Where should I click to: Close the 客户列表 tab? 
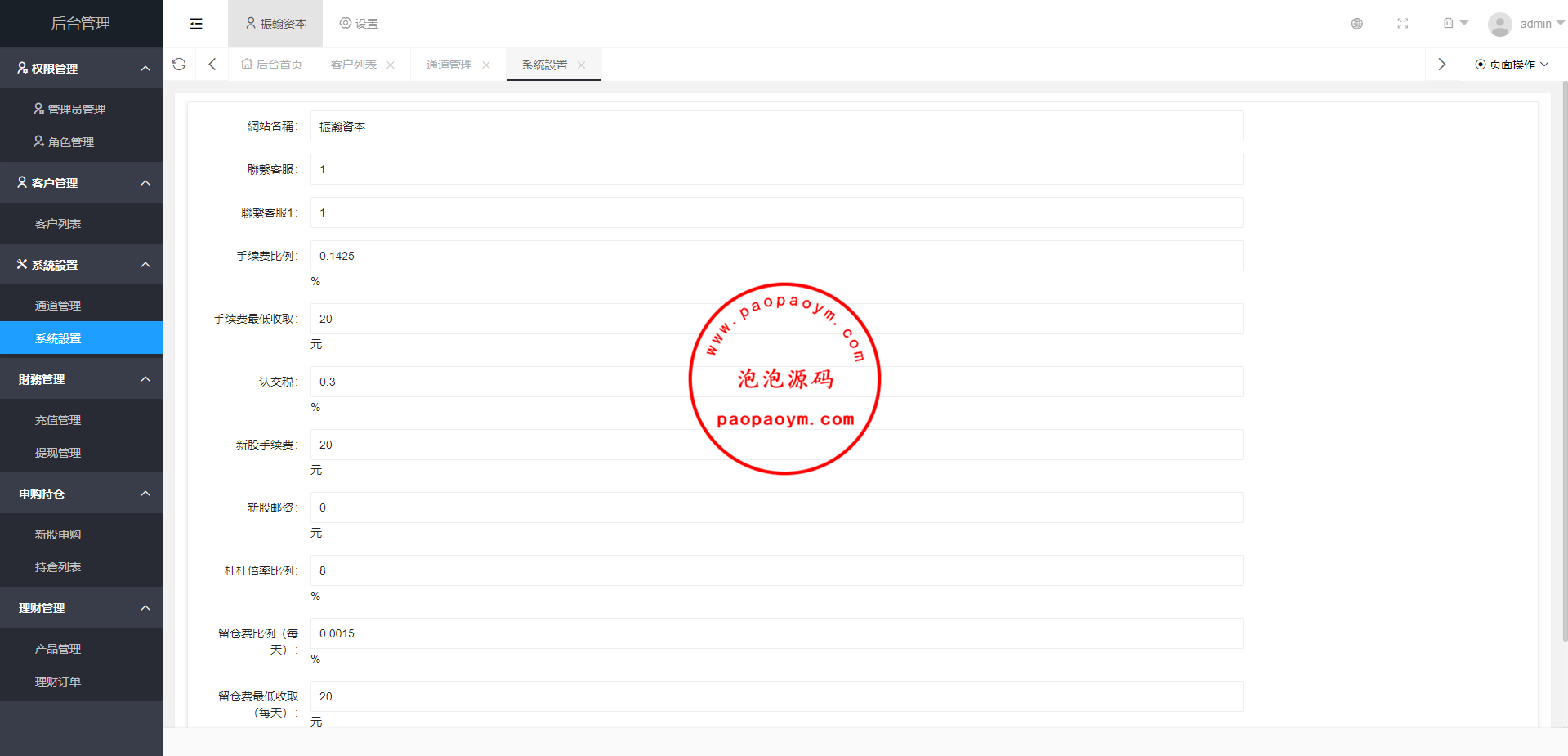(391, 65)
